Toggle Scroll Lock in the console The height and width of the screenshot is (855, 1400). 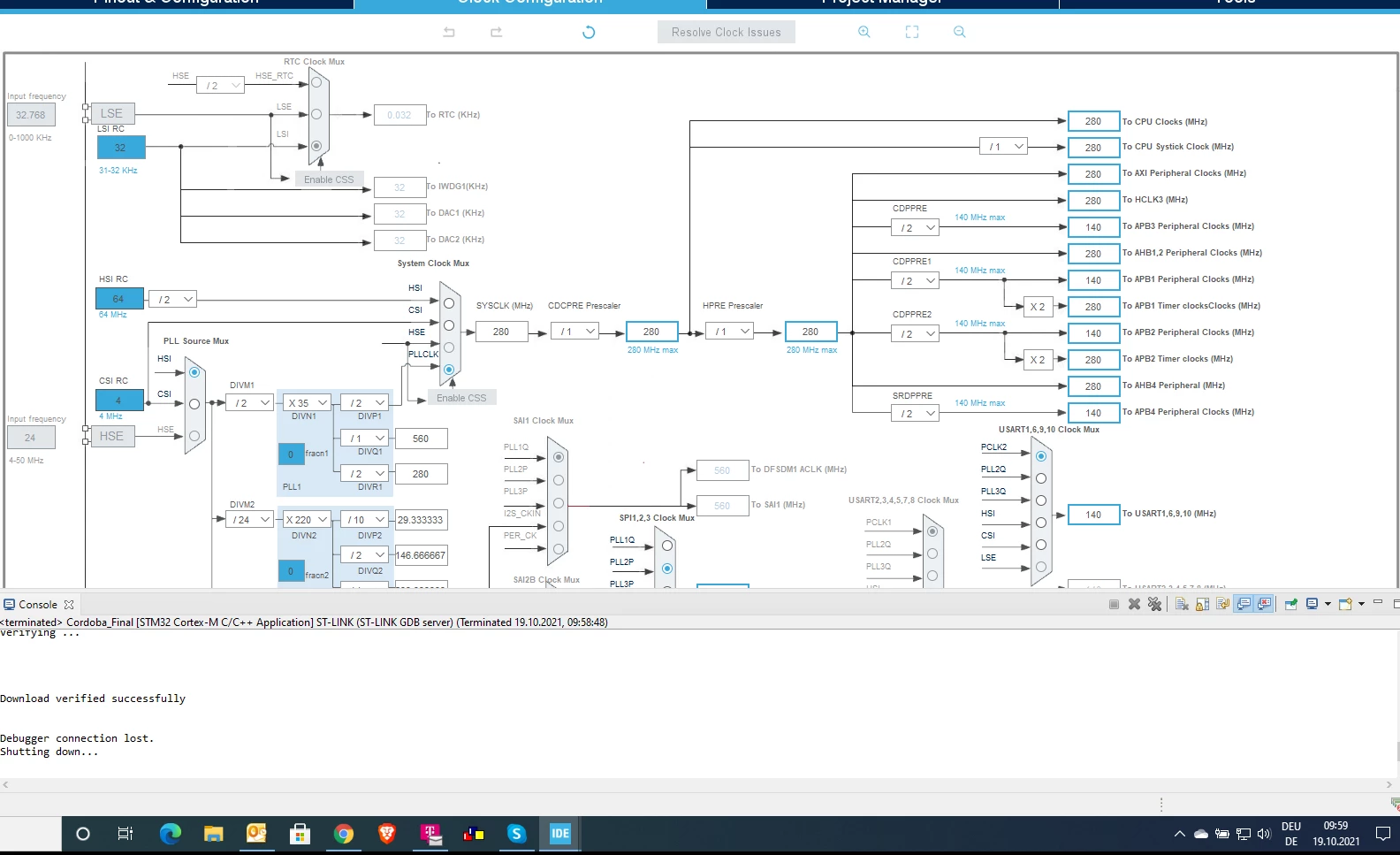click(1202, 604)
